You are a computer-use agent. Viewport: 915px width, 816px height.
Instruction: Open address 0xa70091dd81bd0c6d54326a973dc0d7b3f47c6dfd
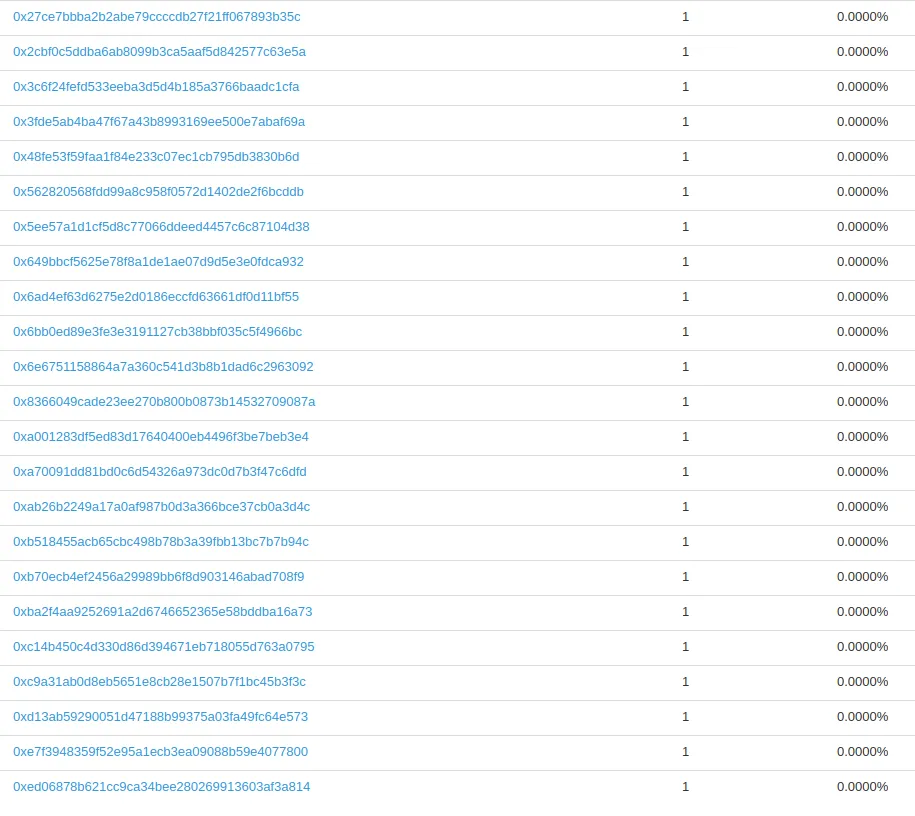tap(159, 472)
